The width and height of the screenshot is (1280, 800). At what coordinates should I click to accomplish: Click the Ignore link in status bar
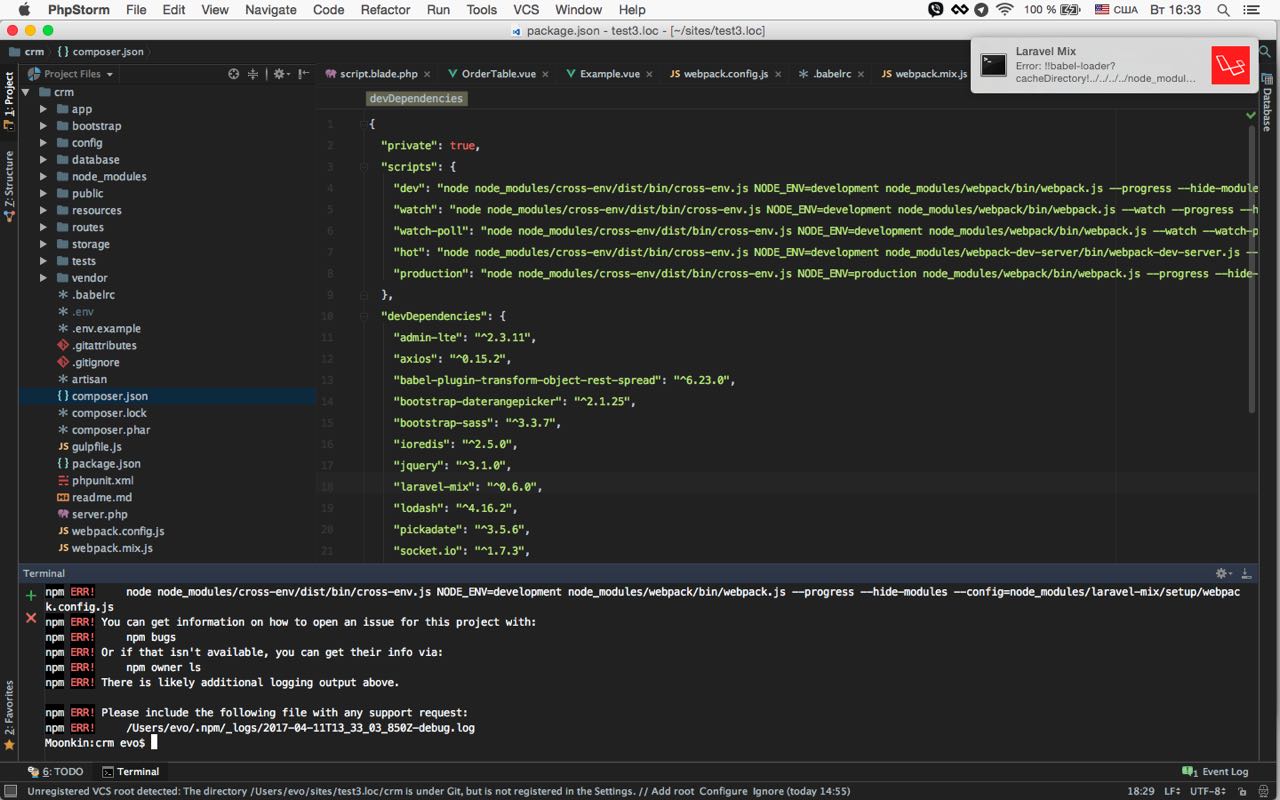769,791
